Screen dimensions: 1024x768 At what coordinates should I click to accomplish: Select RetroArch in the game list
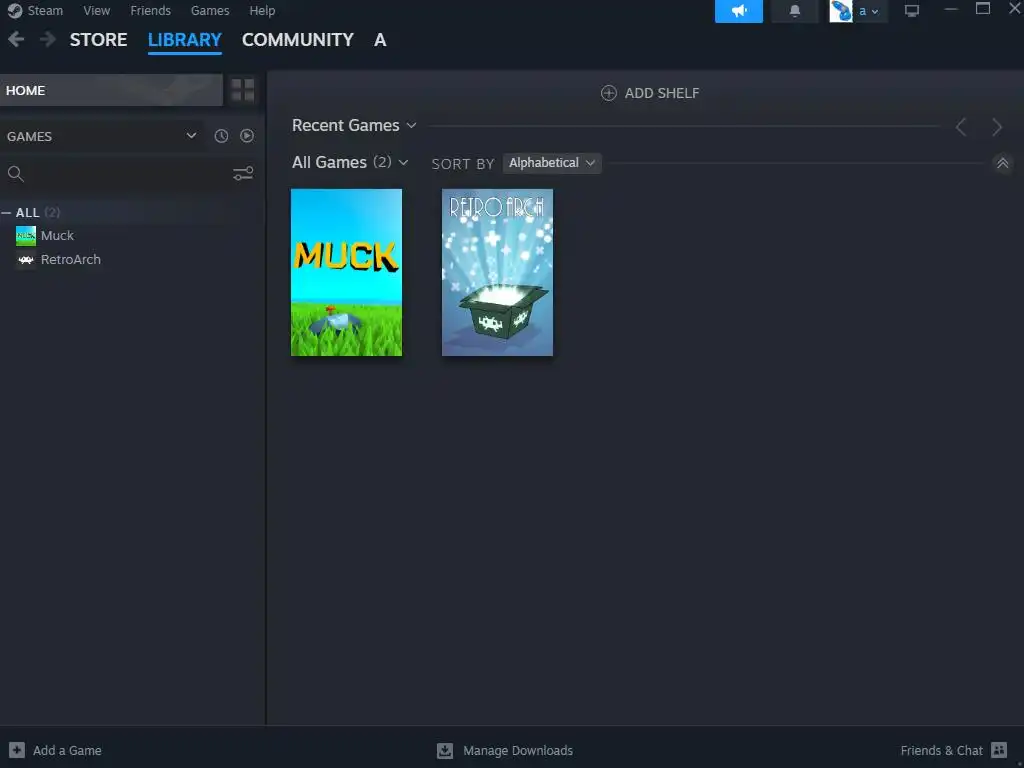click(x=71, y=260)
